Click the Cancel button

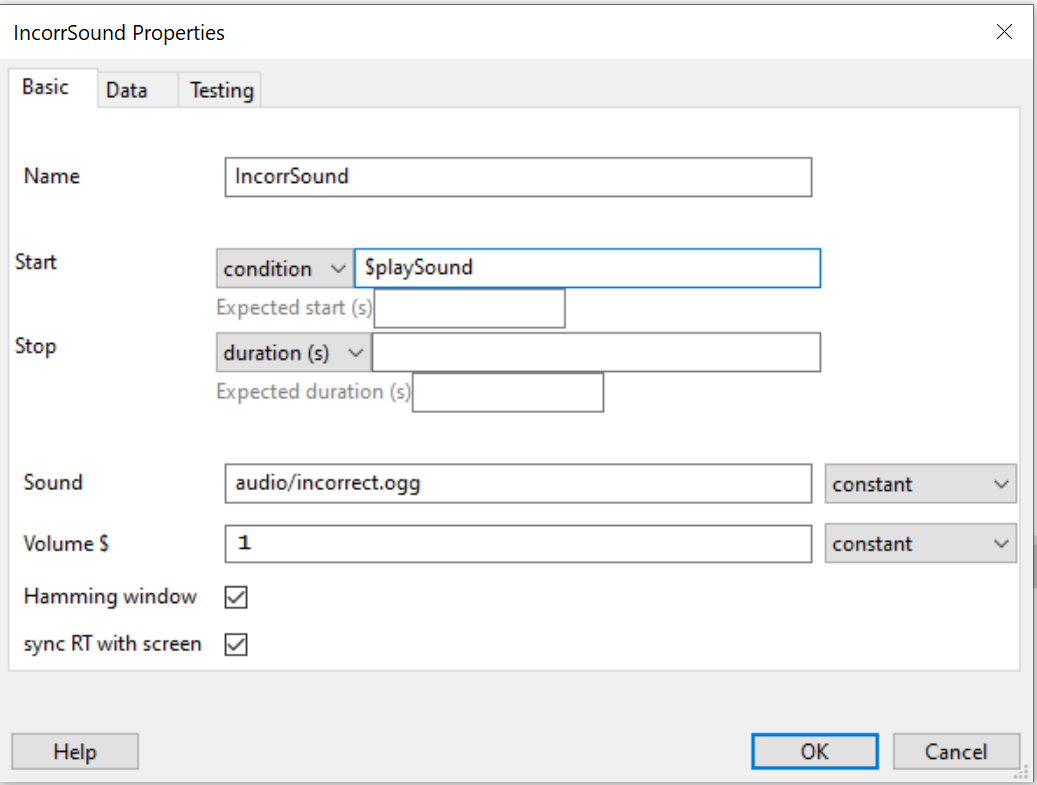point(955,752)
